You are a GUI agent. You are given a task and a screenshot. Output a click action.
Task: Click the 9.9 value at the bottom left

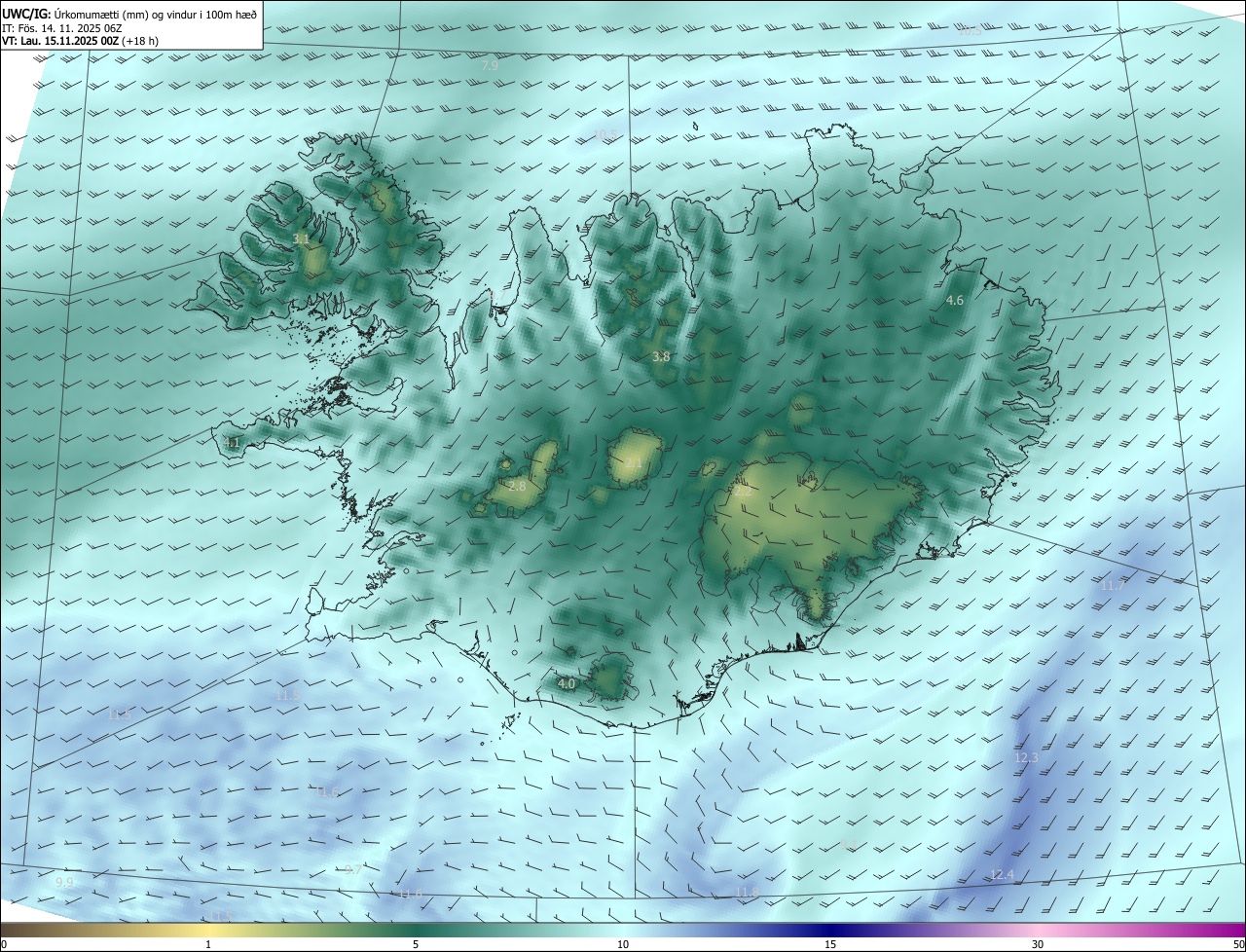(x=64, y=882)
